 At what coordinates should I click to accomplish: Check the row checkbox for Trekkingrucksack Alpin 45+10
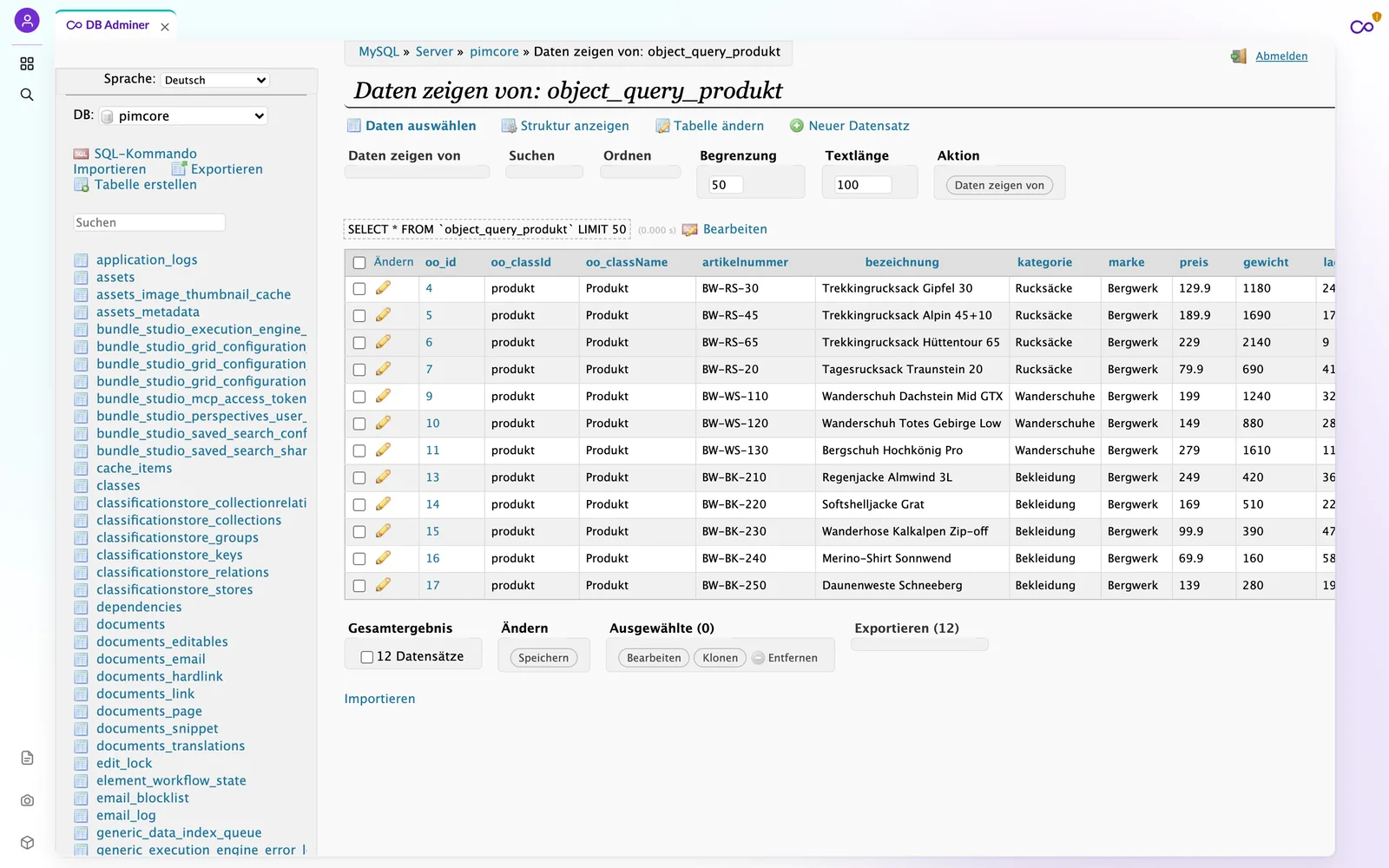point(359,316)
